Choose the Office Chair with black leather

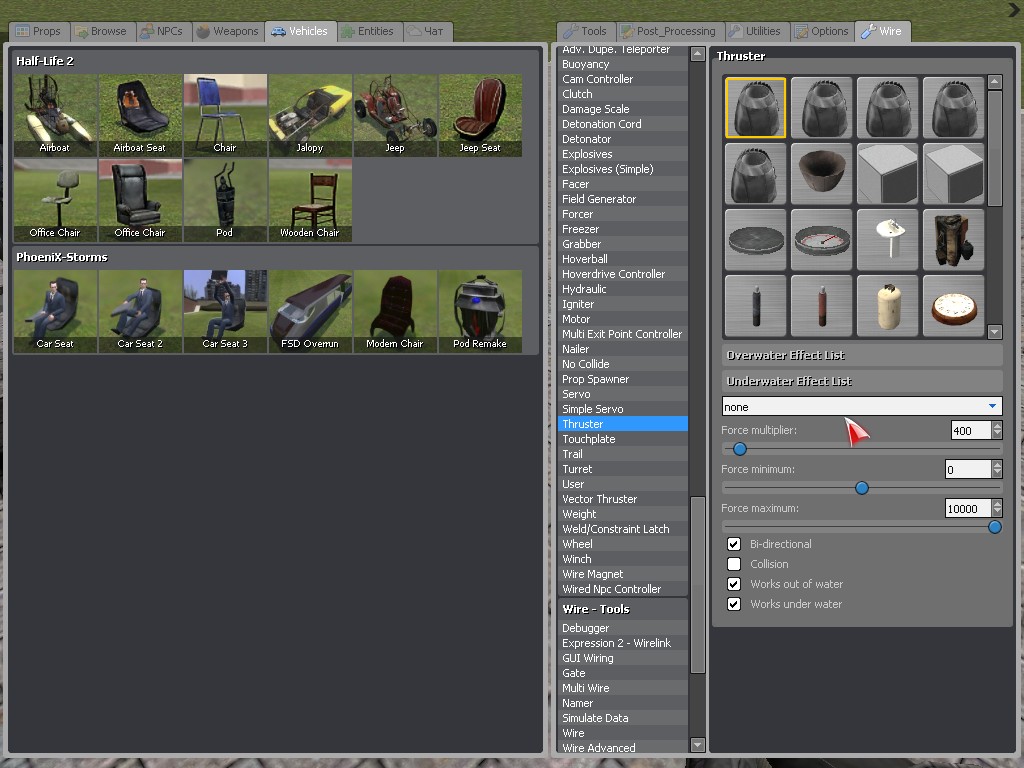[140, 199]
